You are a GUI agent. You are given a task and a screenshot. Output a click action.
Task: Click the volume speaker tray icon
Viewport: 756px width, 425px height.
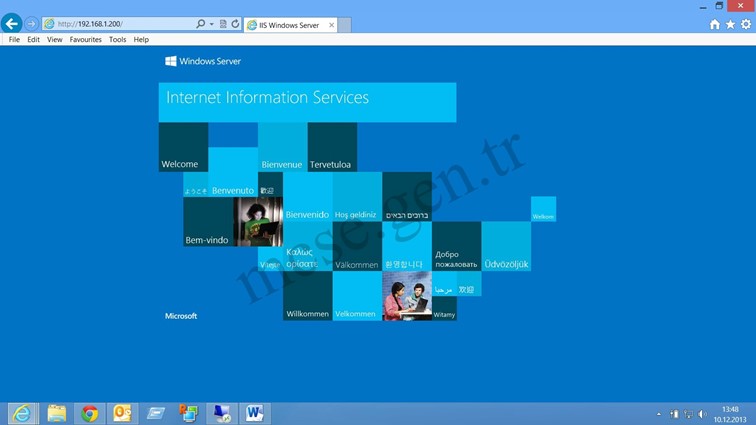(x=703, y=414)
